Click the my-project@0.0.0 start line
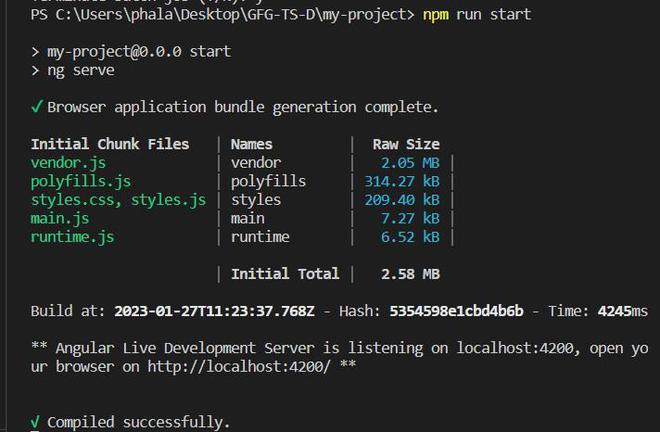660x432 pixels. click(130, 52)
